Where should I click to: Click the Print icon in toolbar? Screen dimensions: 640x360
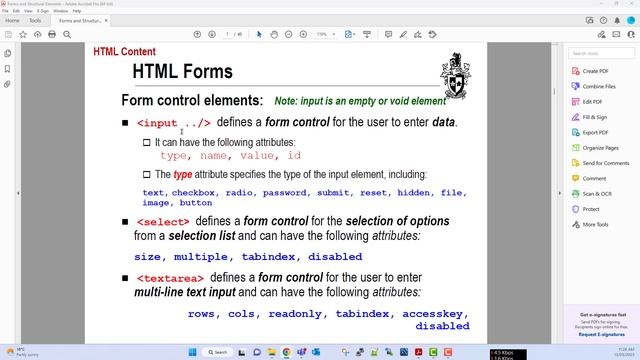tap(52, 35)
